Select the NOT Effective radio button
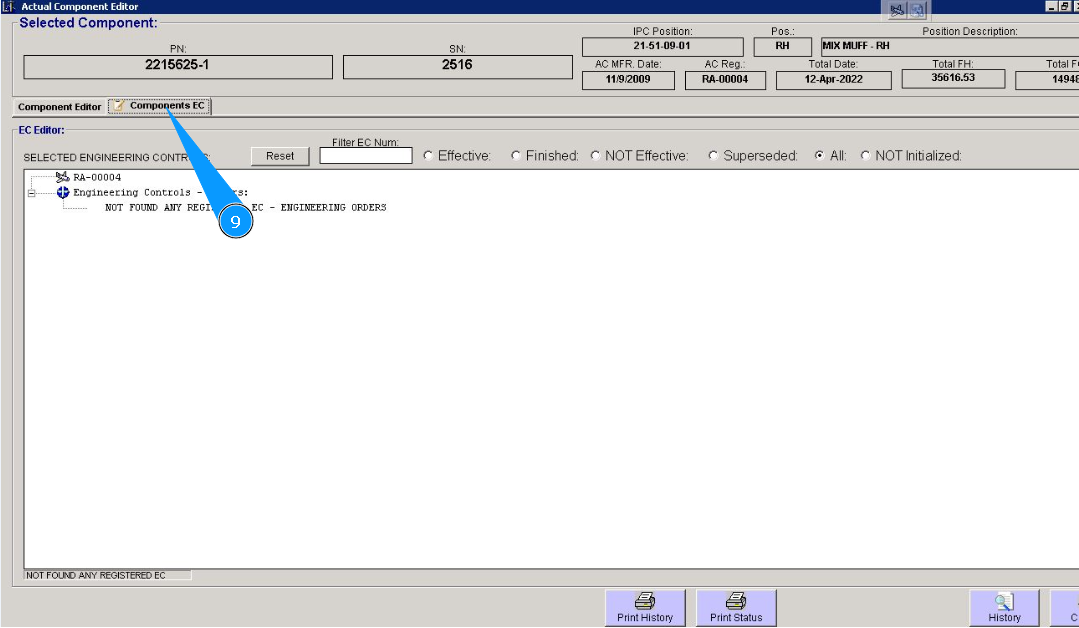 595,155
